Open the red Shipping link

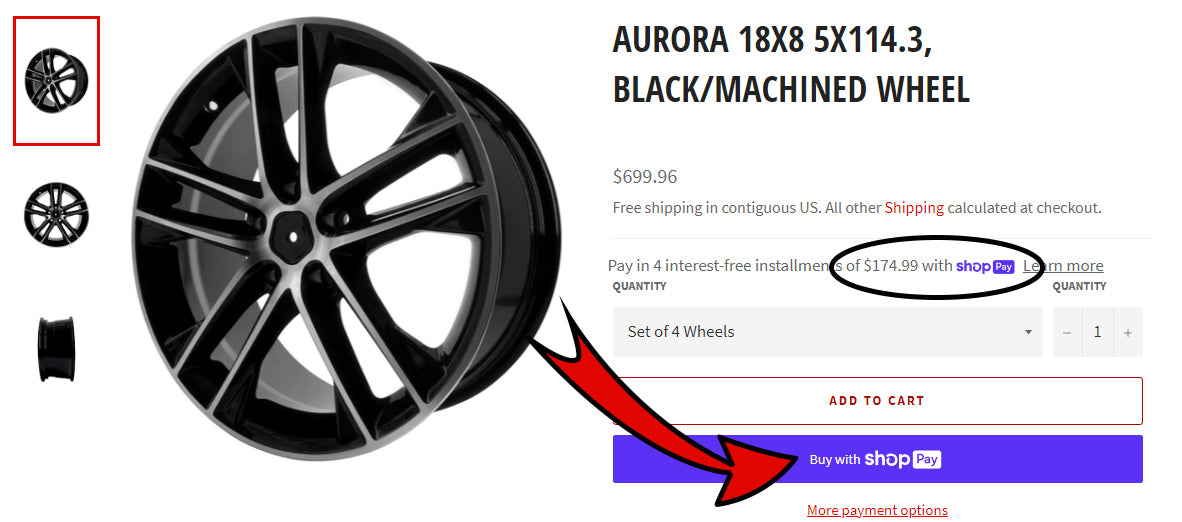[x=914, y=207]
